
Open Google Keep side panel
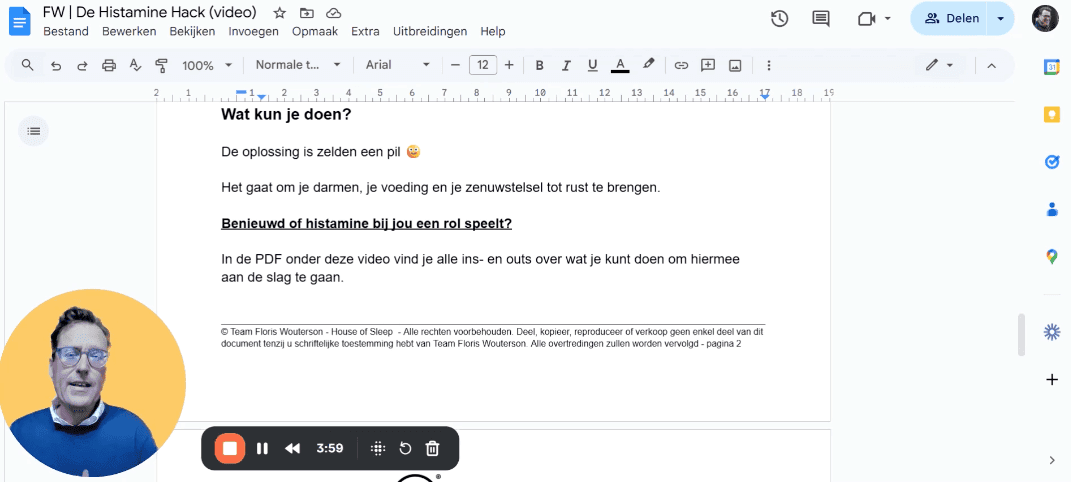1051,114
